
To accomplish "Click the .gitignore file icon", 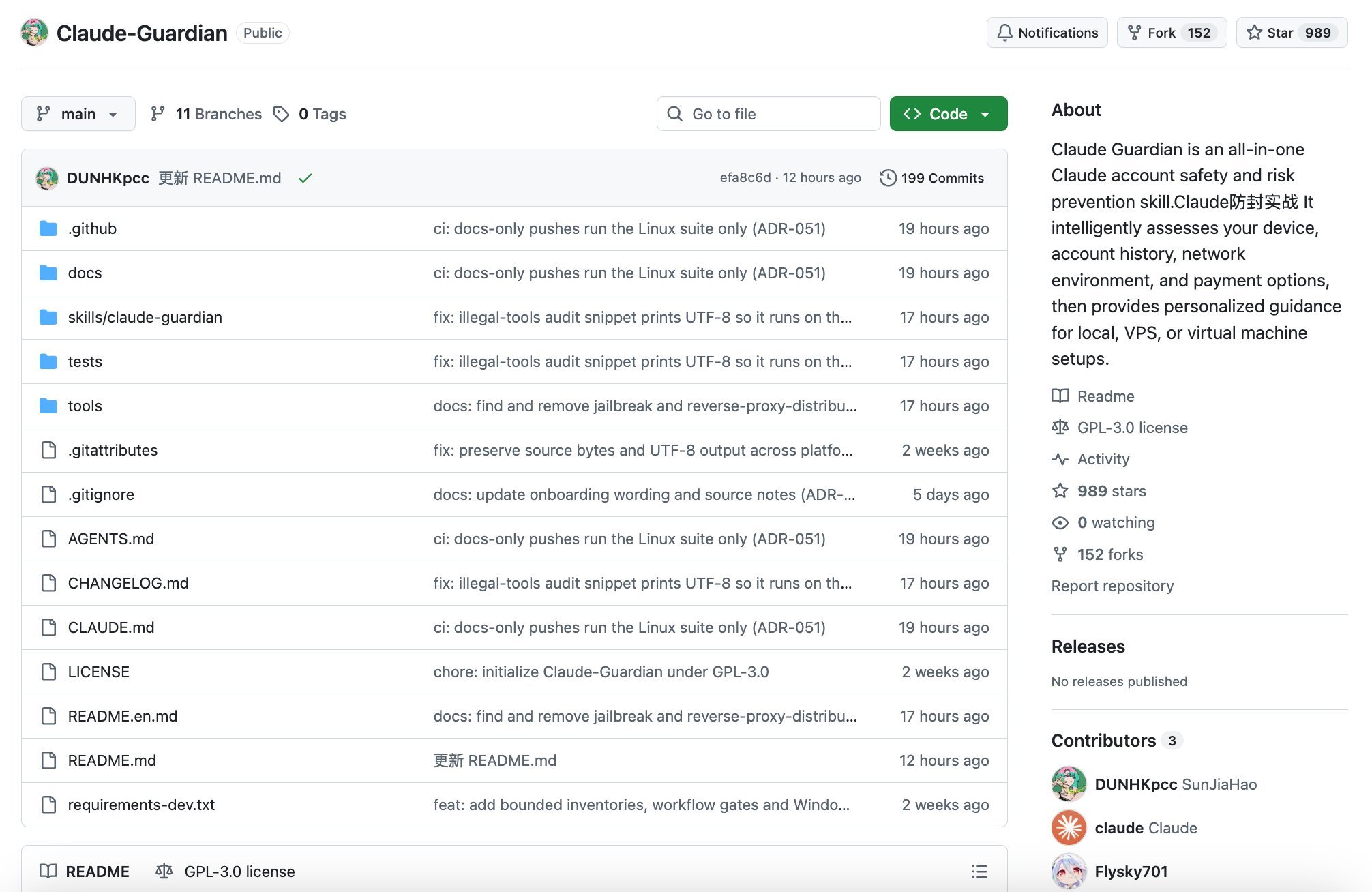I will (48, 494).
